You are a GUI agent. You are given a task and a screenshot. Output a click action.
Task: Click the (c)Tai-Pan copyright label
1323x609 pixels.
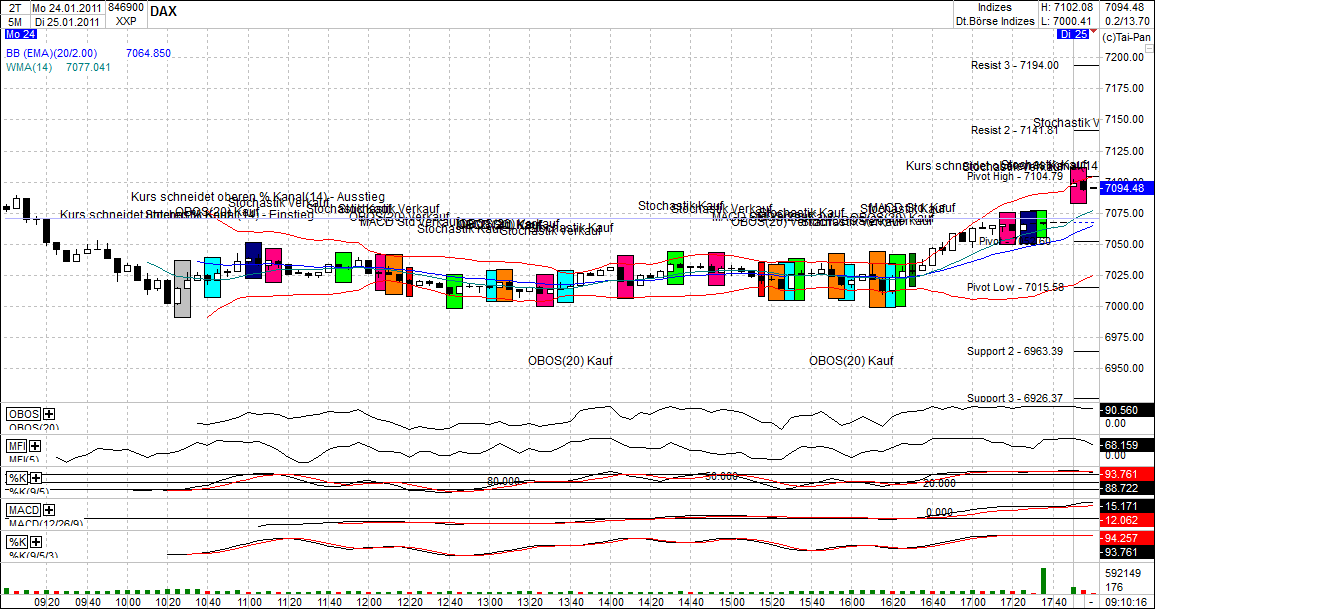1126,35
